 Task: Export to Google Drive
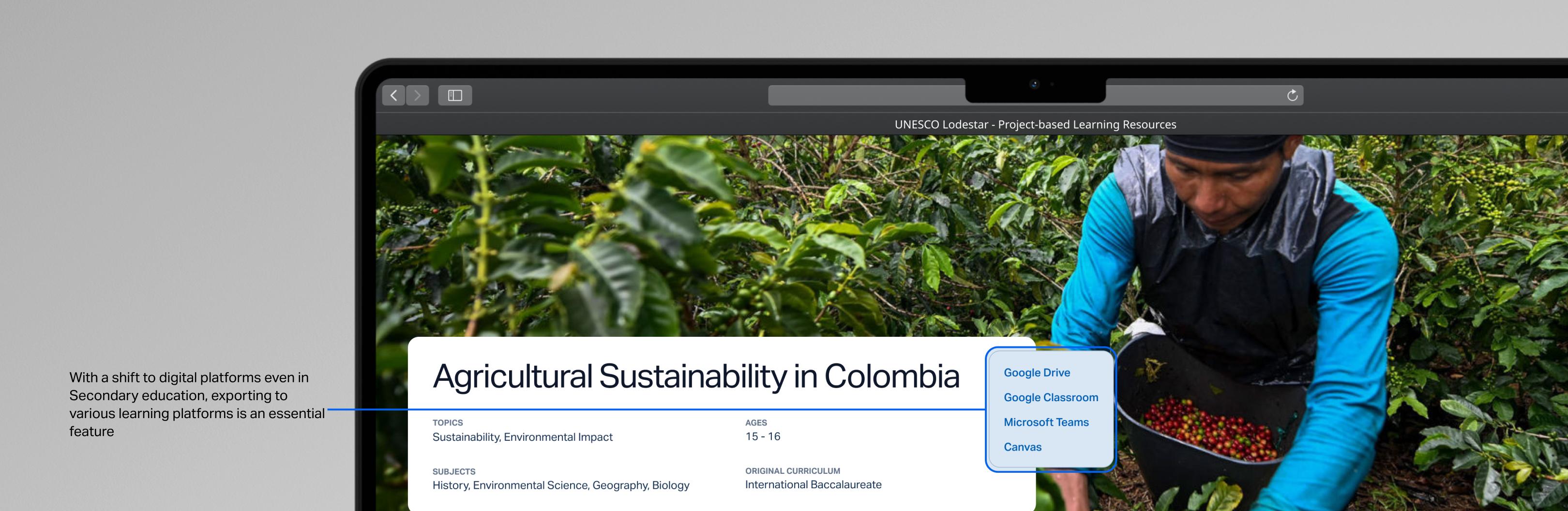tap(1037, 373)
